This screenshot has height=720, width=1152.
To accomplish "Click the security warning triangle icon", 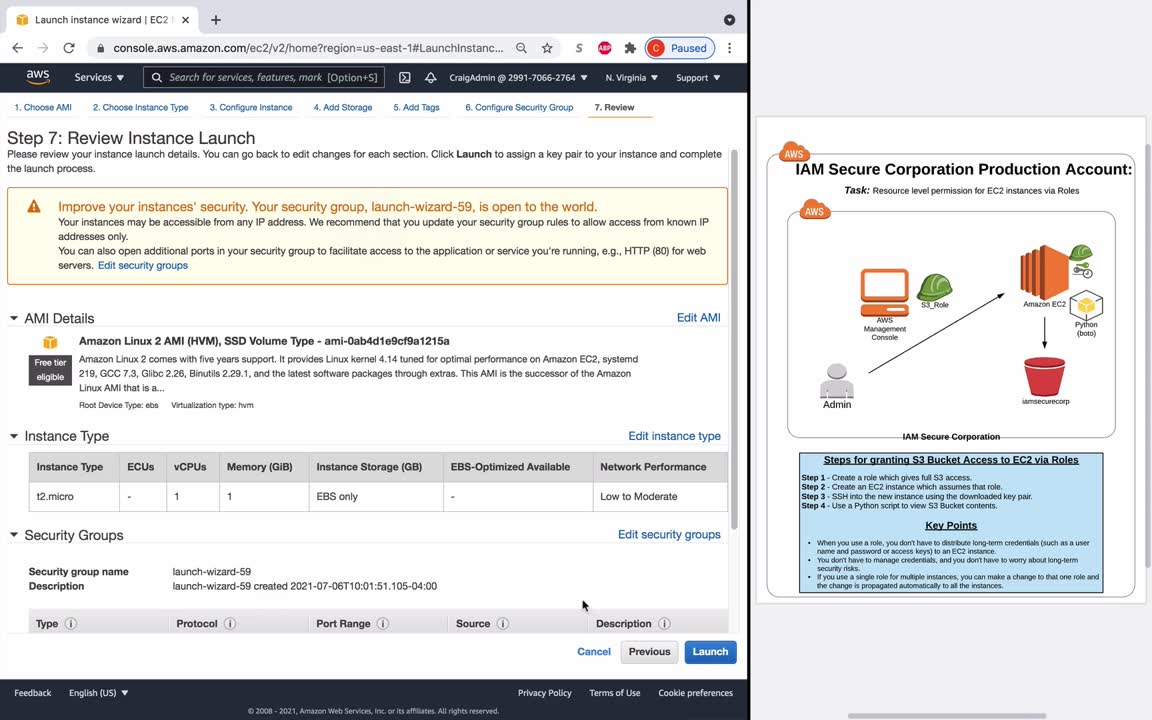I will 34,206.
